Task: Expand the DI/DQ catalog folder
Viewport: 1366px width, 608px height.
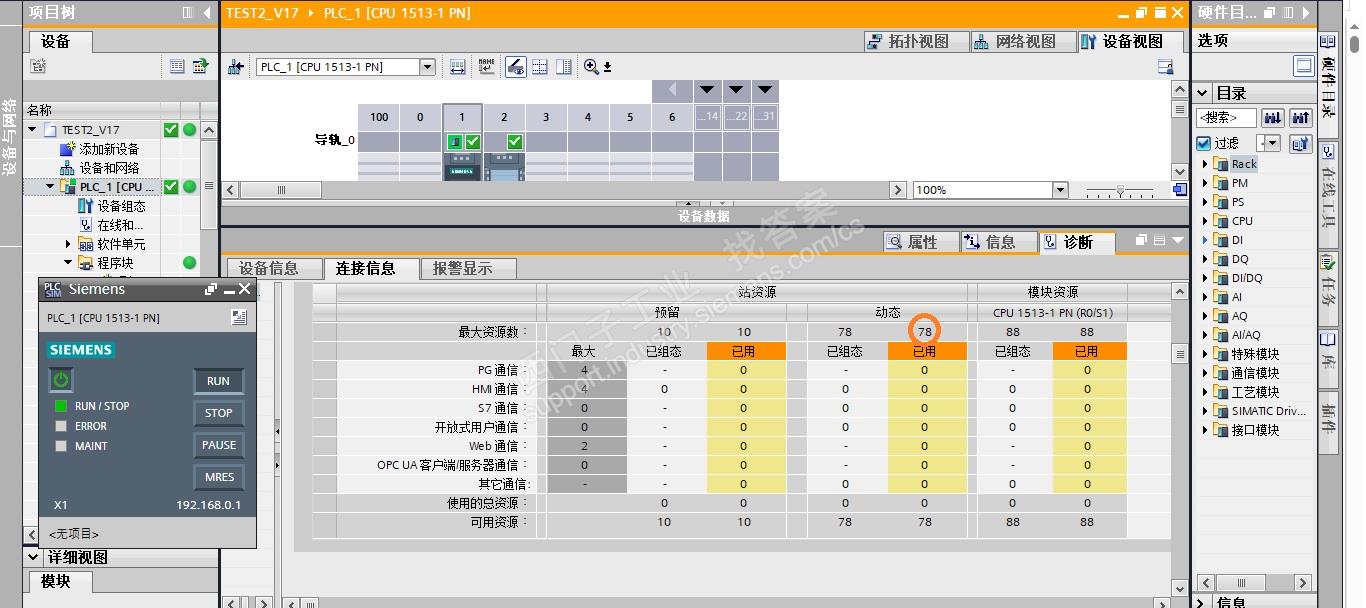Action: tap(1205, 278)
